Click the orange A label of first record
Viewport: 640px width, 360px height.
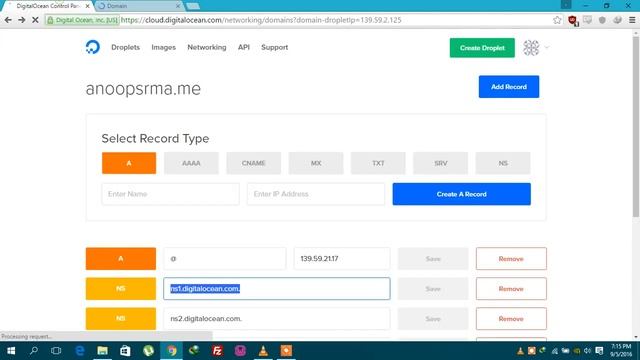121,258
